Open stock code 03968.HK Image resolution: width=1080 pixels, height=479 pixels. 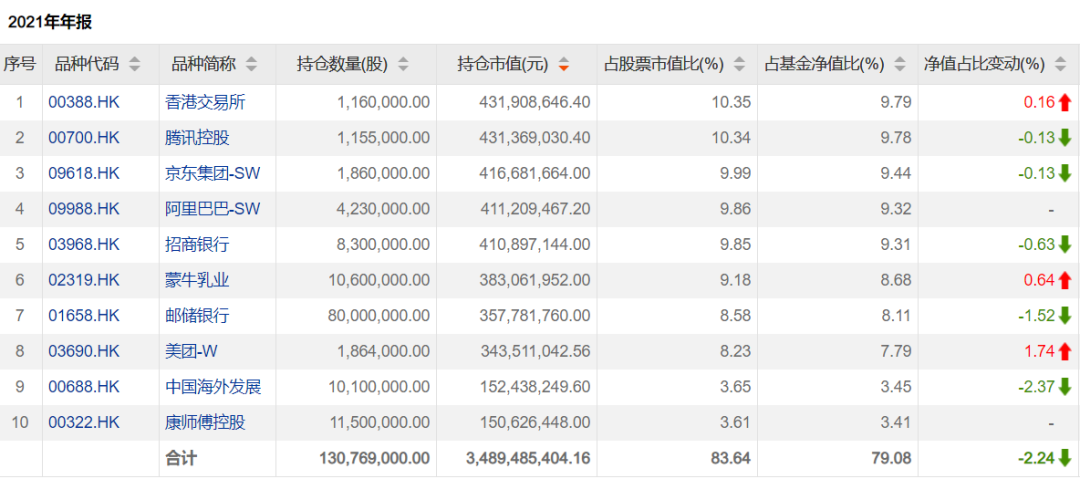[84, 245]
